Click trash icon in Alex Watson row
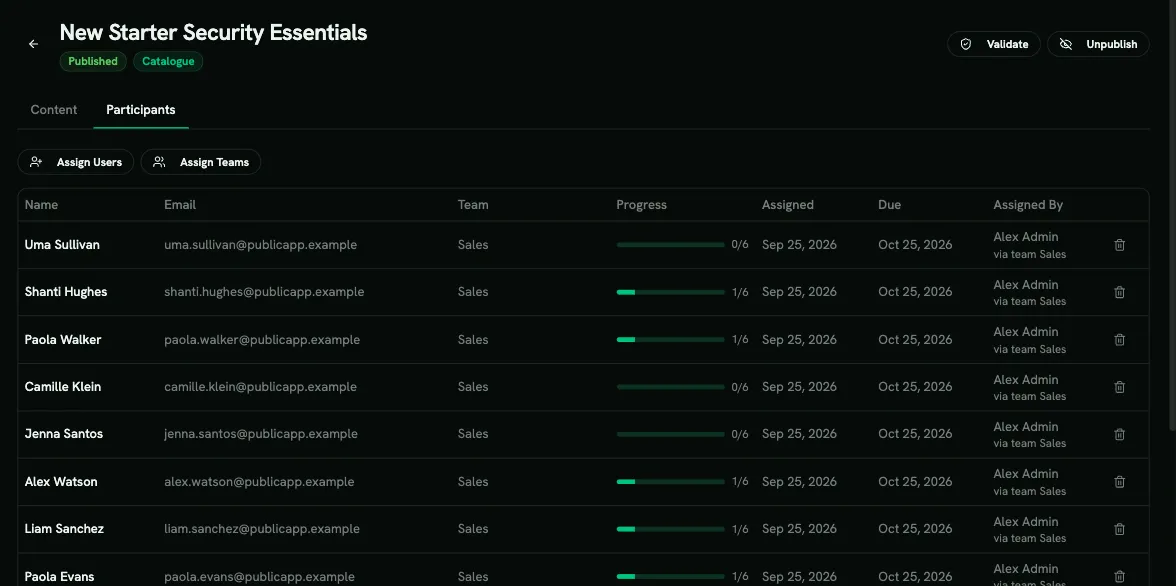 pyautogui.click(x=1120, y=482)
